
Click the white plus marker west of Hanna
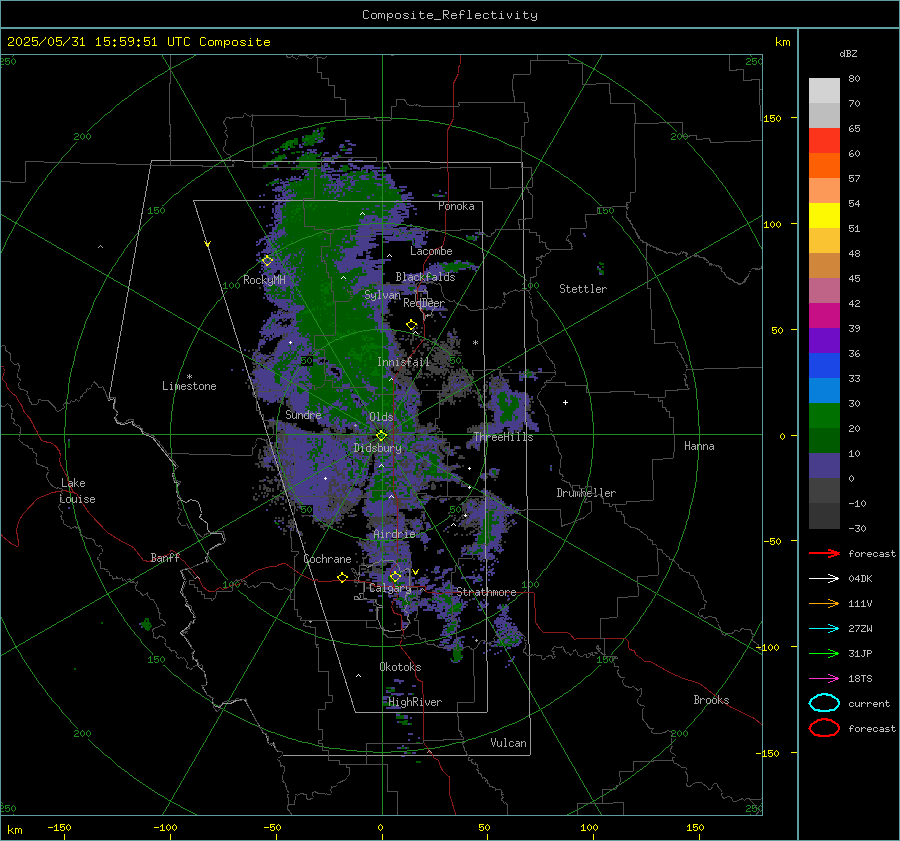(565, 402)
